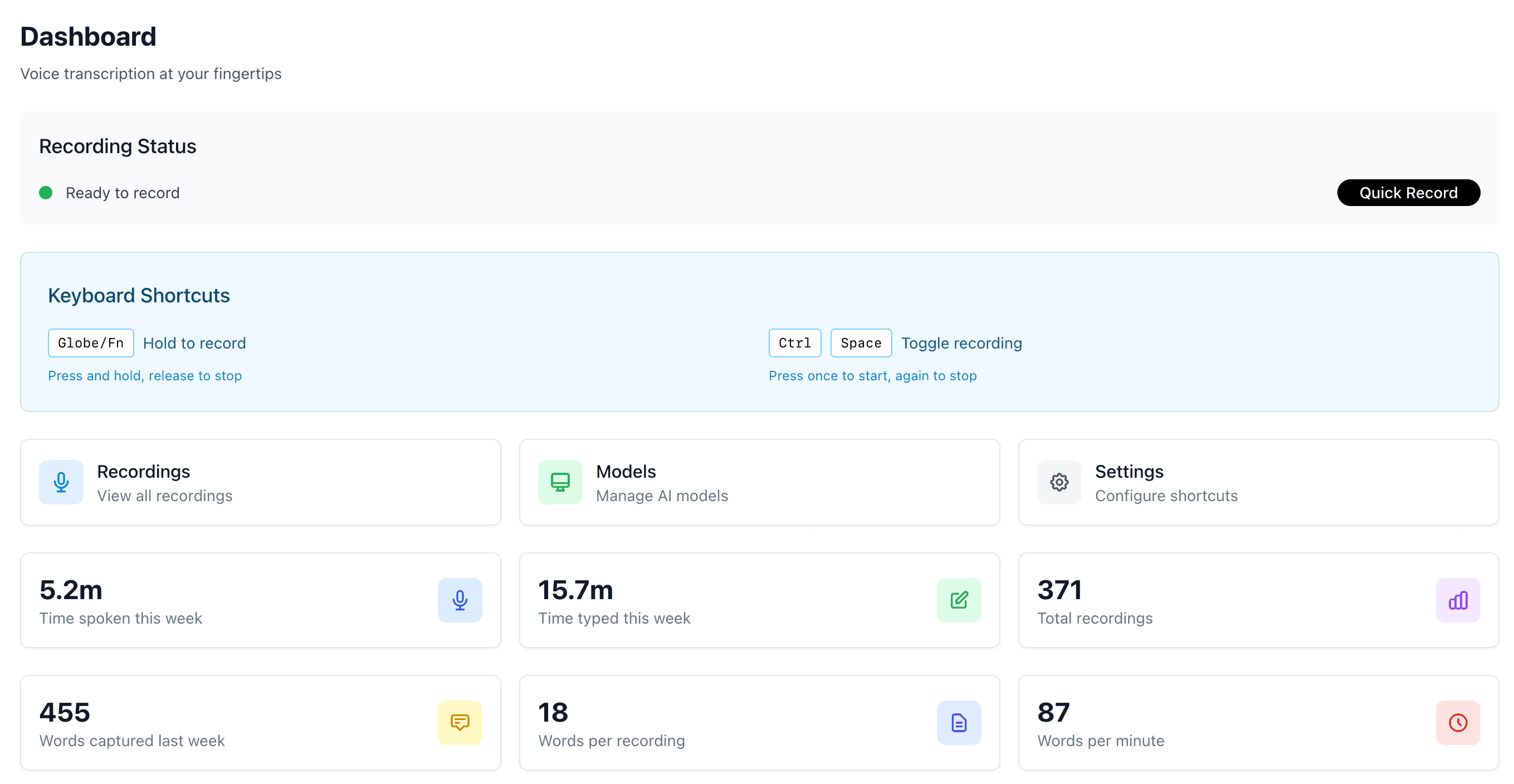Select the Settings gear icon
This screenshot has height=784, width=1514.
[1058, 482]
